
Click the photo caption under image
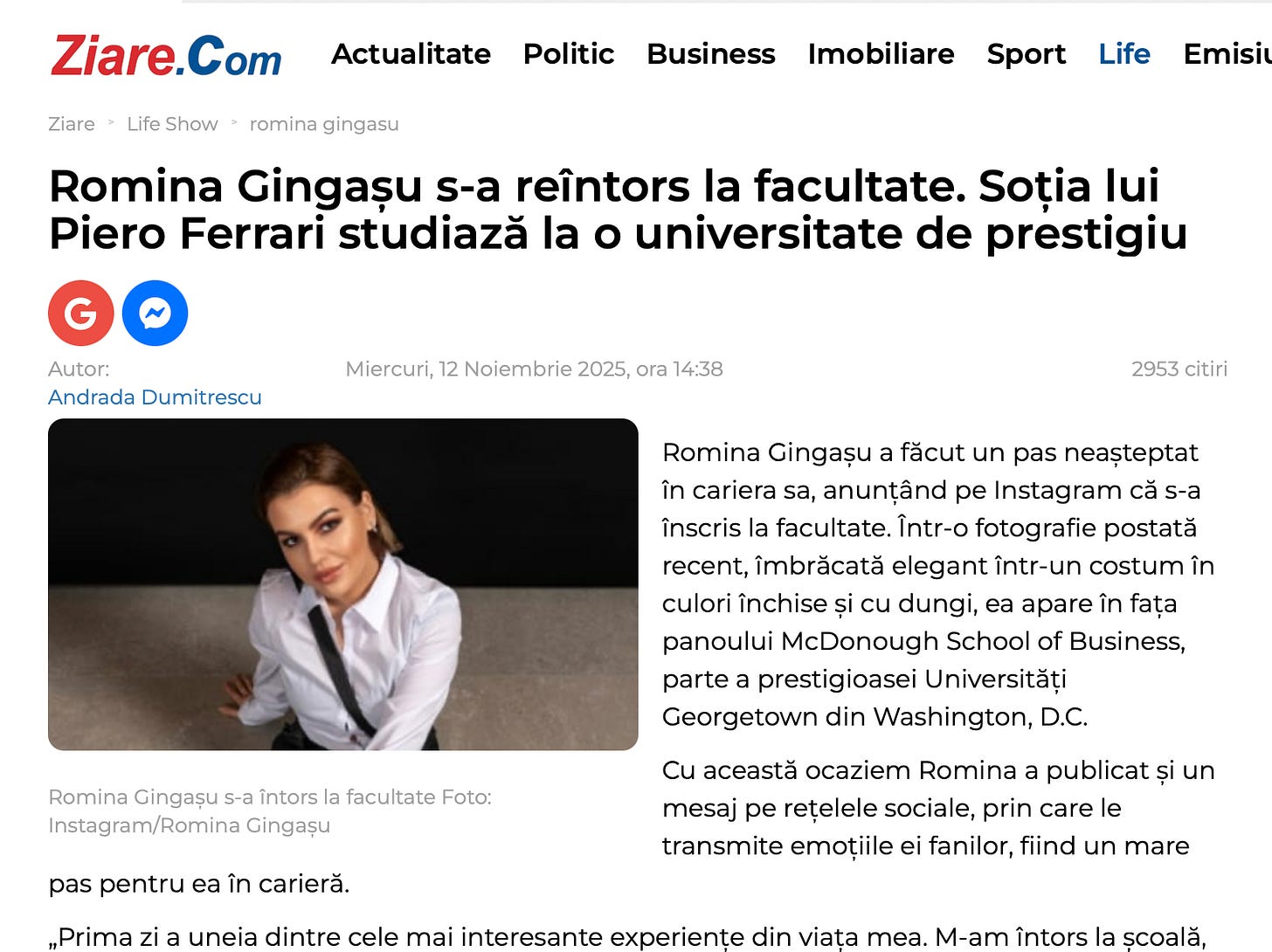[270, 811]
